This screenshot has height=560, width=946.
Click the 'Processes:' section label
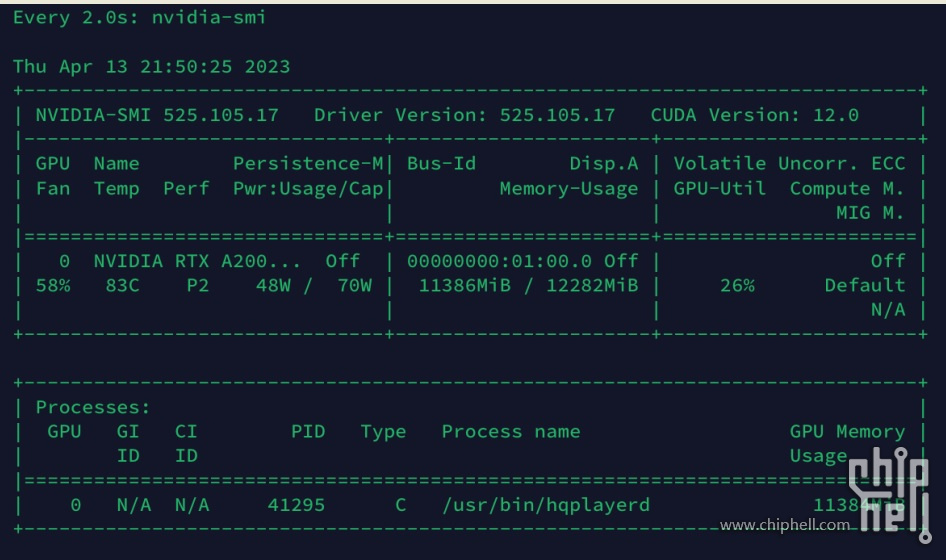[x=93, y=407]
